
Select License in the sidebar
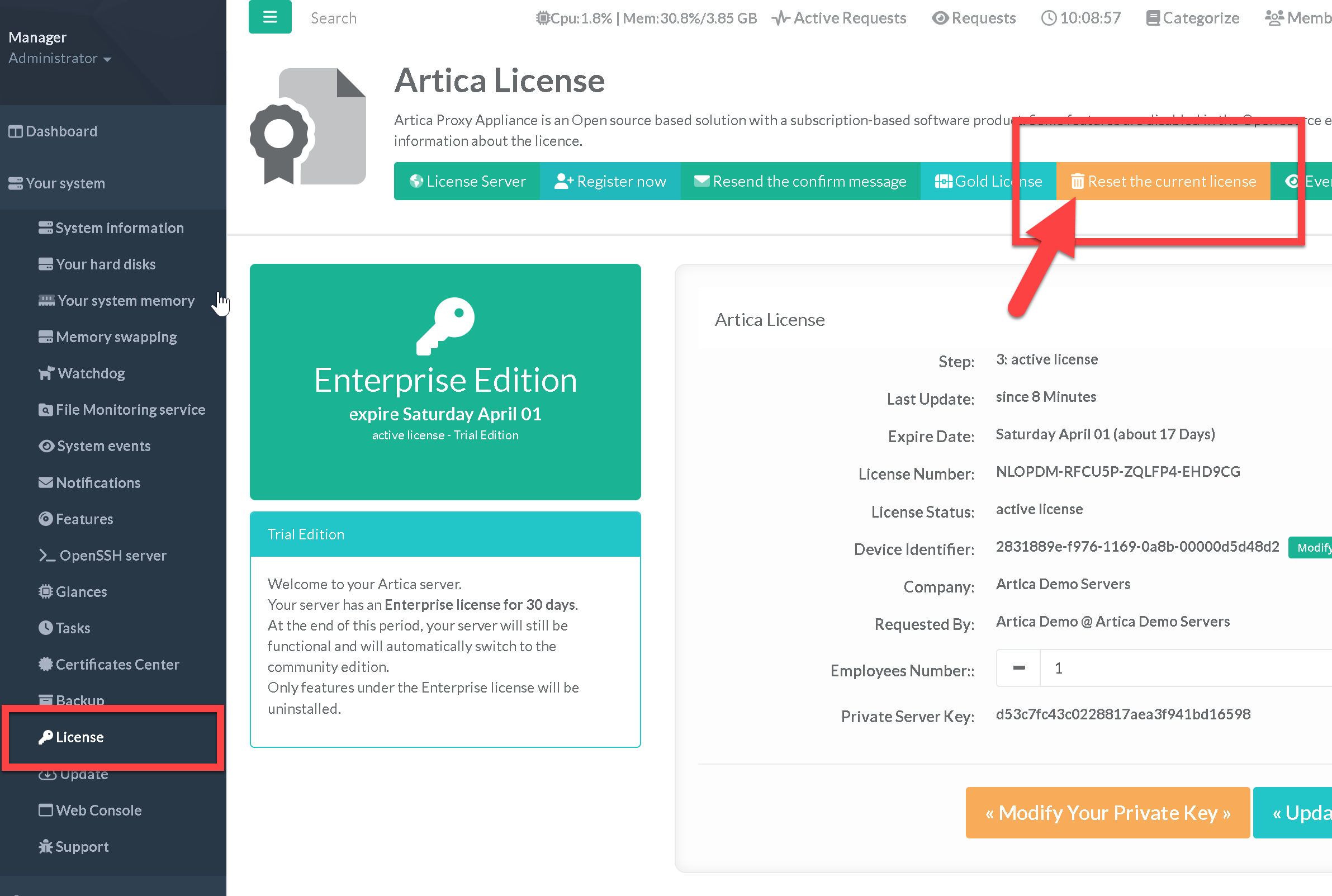(79, 737)
